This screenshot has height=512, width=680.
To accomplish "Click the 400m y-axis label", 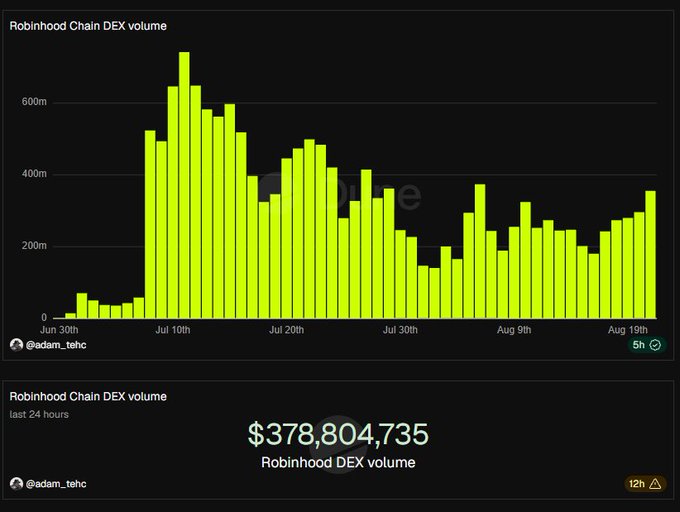I will 34,174.
